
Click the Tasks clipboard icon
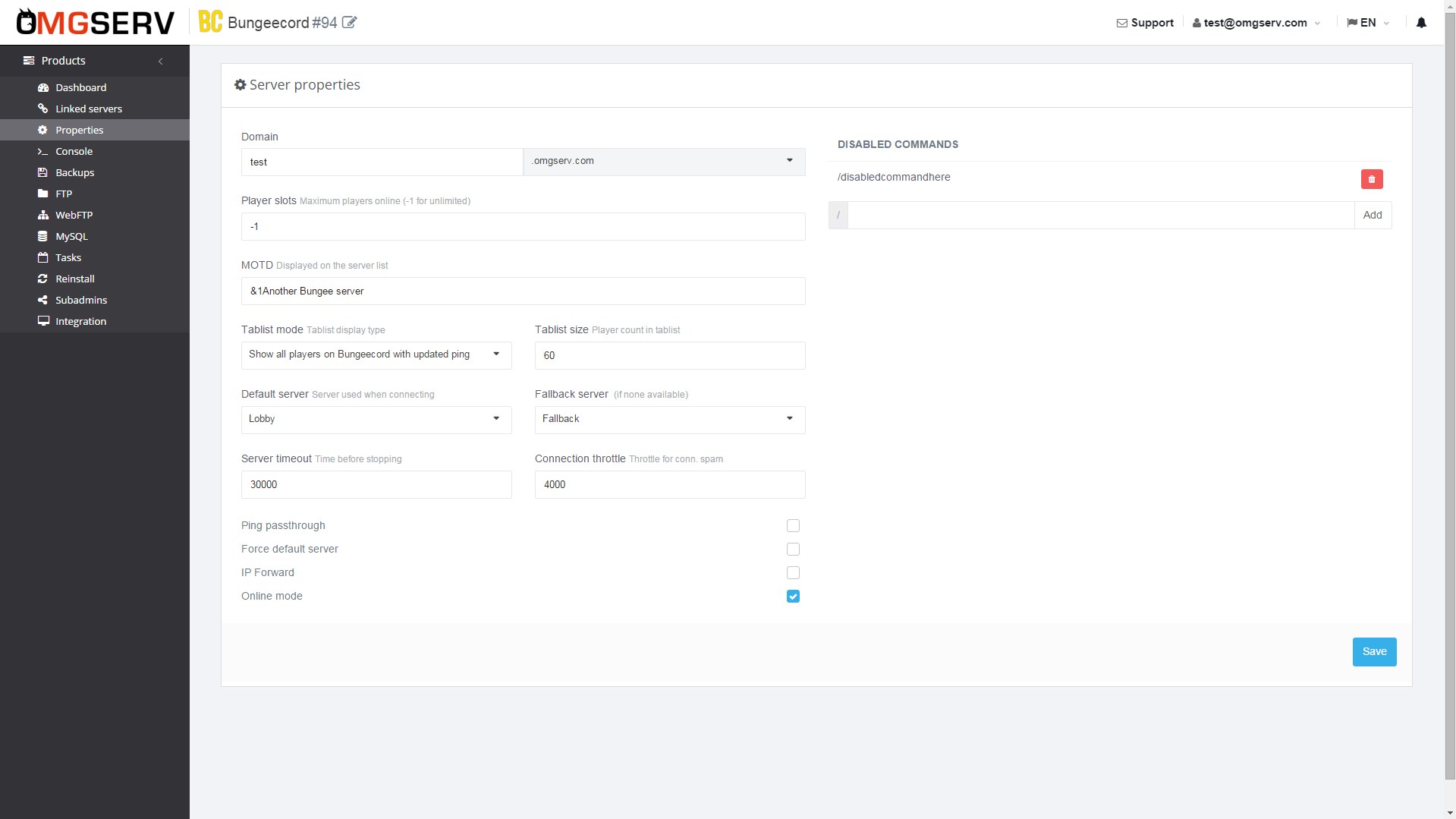[43, 257]
